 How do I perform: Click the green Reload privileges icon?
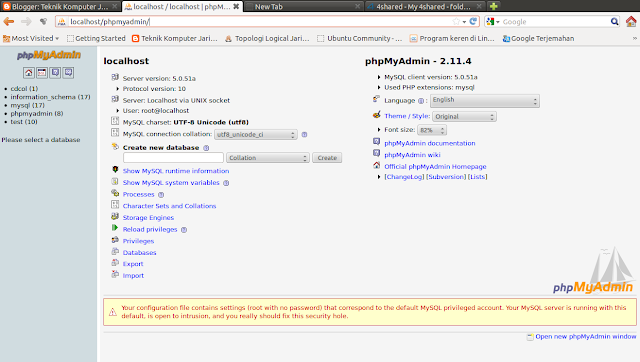click(x=115, y=228)
